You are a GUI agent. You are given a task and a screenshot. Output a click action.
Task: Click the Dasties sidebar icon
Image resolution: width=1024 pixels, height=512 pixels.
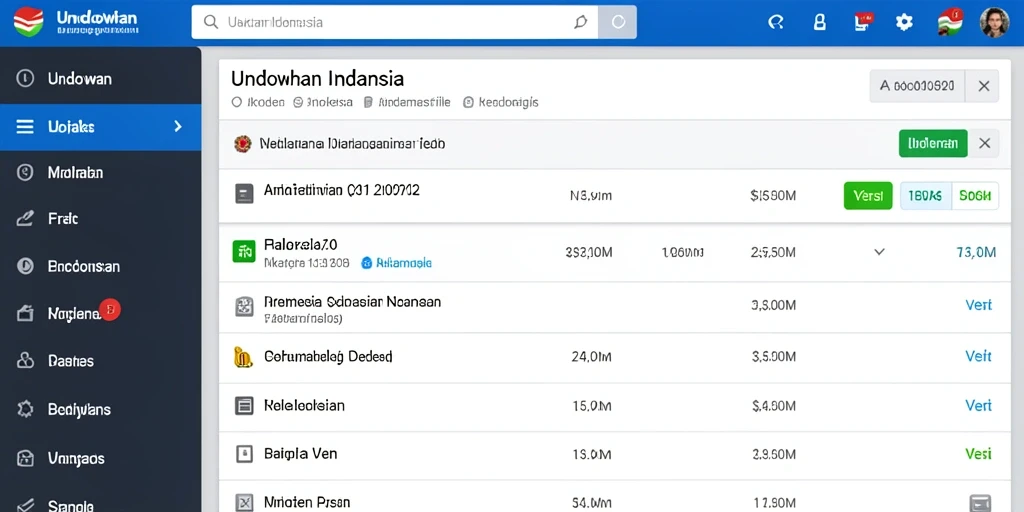(x=25, y=360)
